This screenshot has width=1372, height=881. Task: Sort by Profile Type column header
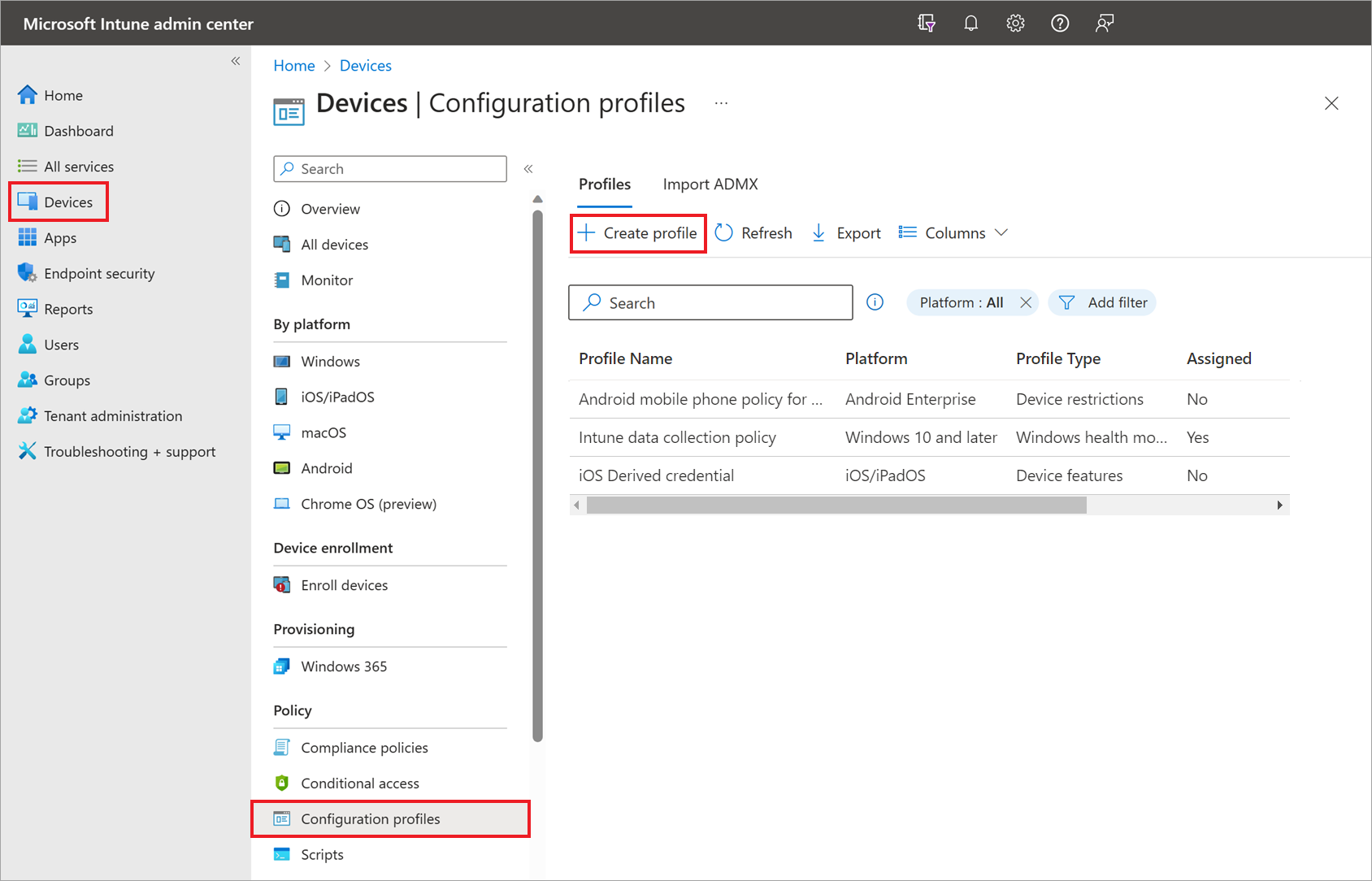pyautogui.click(x=1058, y=359)
